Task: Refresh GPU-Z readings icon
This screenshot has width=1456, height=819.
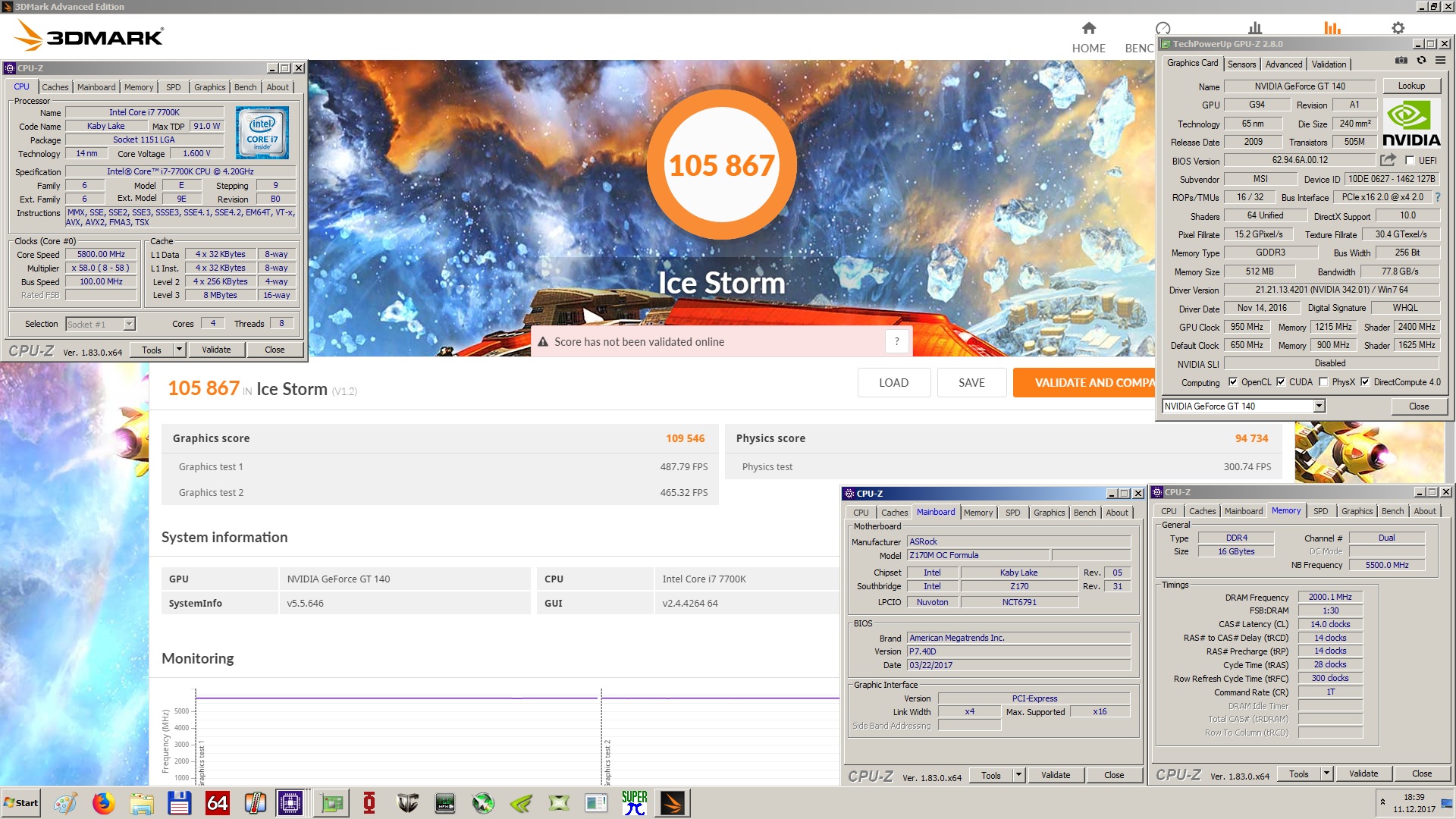Action: click(1421, 61)
